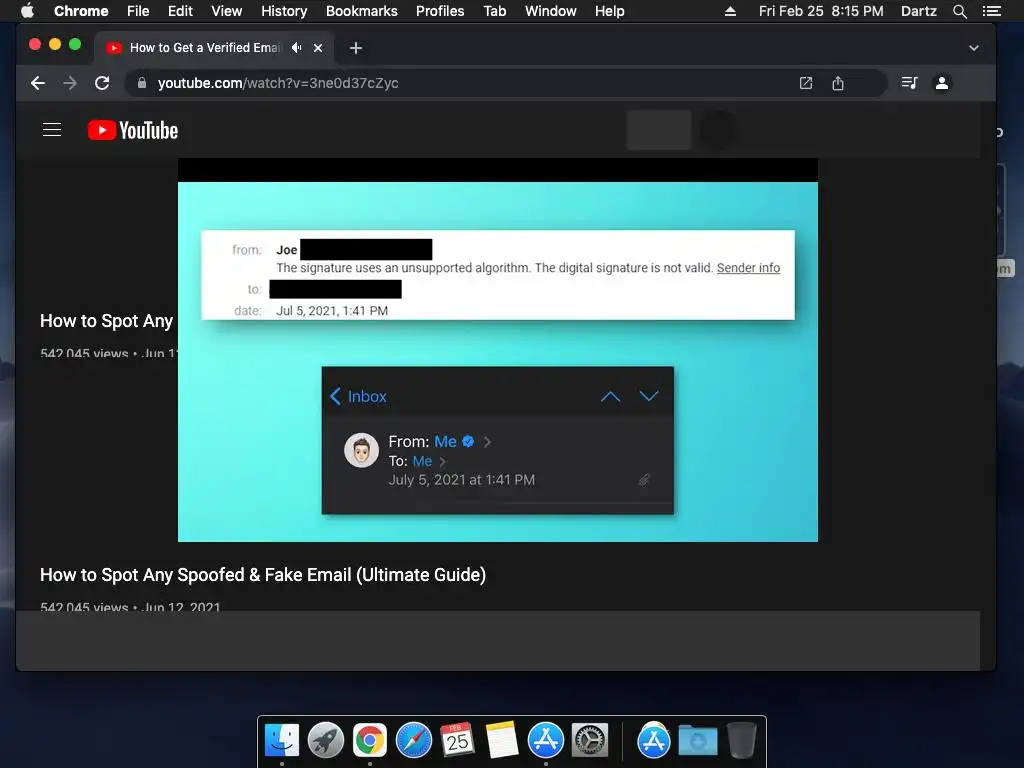The image size is (1024, 768).
Task: Click the date and time in menu bar
Action: pos(821,11)
